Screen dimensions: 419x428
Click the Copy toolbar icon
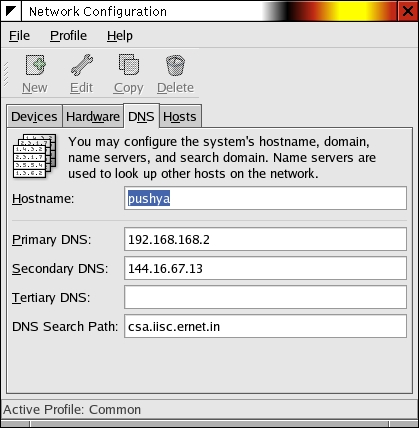point(129,65)
